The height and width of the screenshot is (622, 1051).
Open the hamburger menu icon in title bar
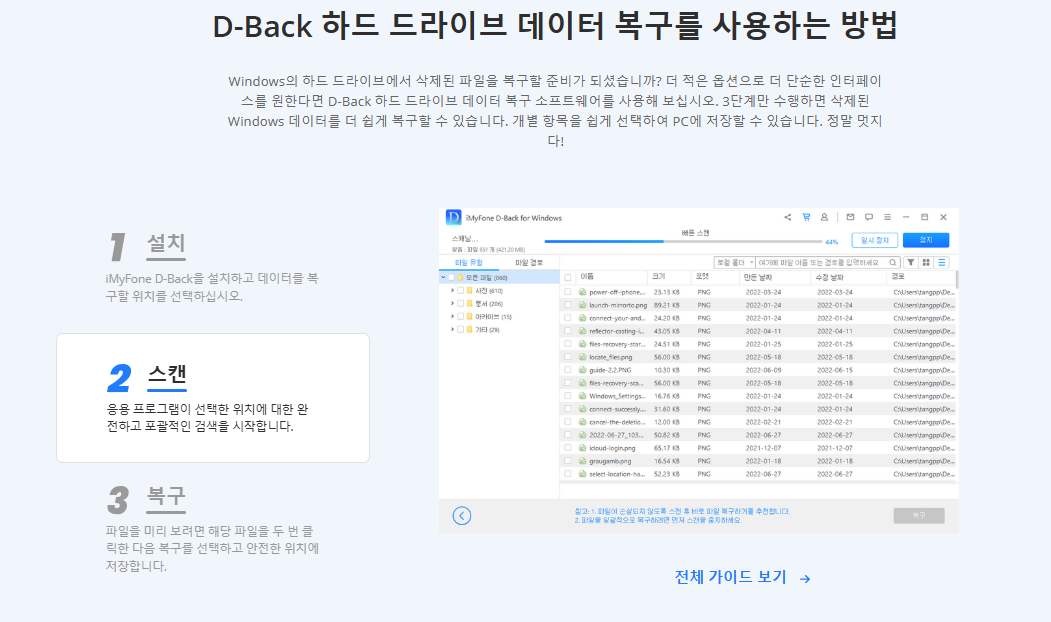[x=887, y=217]
